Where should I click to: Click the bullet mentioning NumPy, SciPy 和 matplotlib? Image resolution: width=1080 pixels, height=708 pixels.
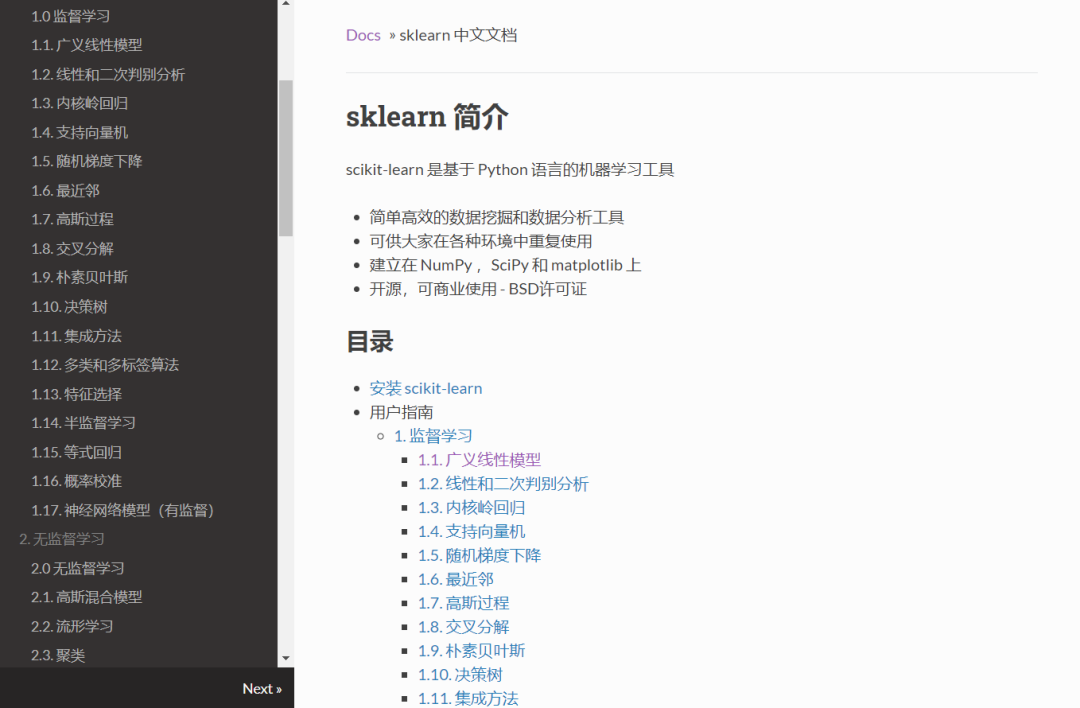[x=505, y=265]
